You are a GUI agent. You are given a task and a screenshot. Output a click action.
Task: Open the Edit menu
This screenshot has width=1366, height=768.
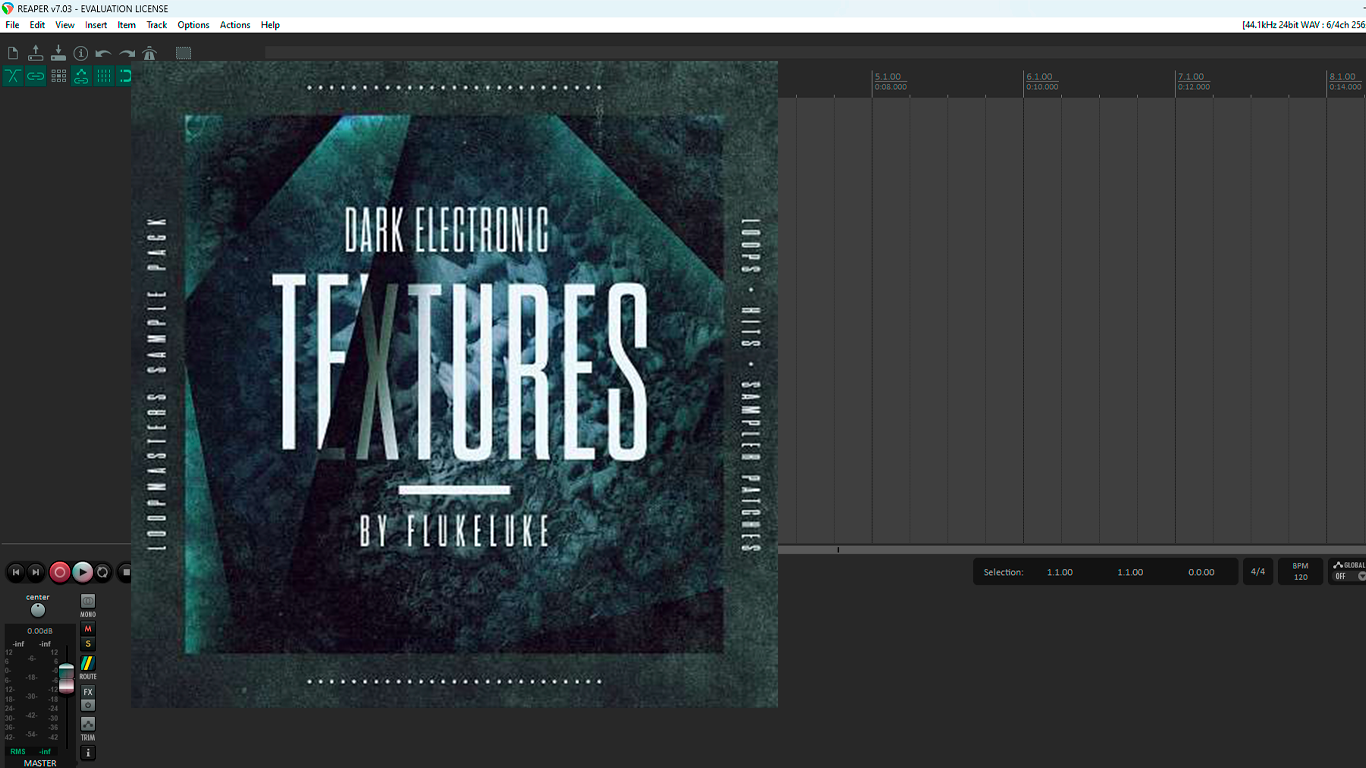point(37,25)
